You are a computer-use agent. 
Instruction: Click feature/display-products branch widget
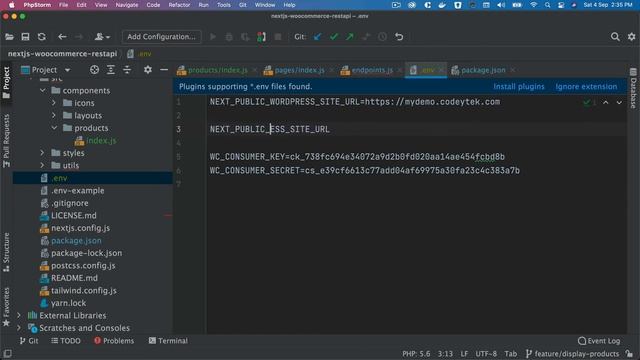point(572,353)
